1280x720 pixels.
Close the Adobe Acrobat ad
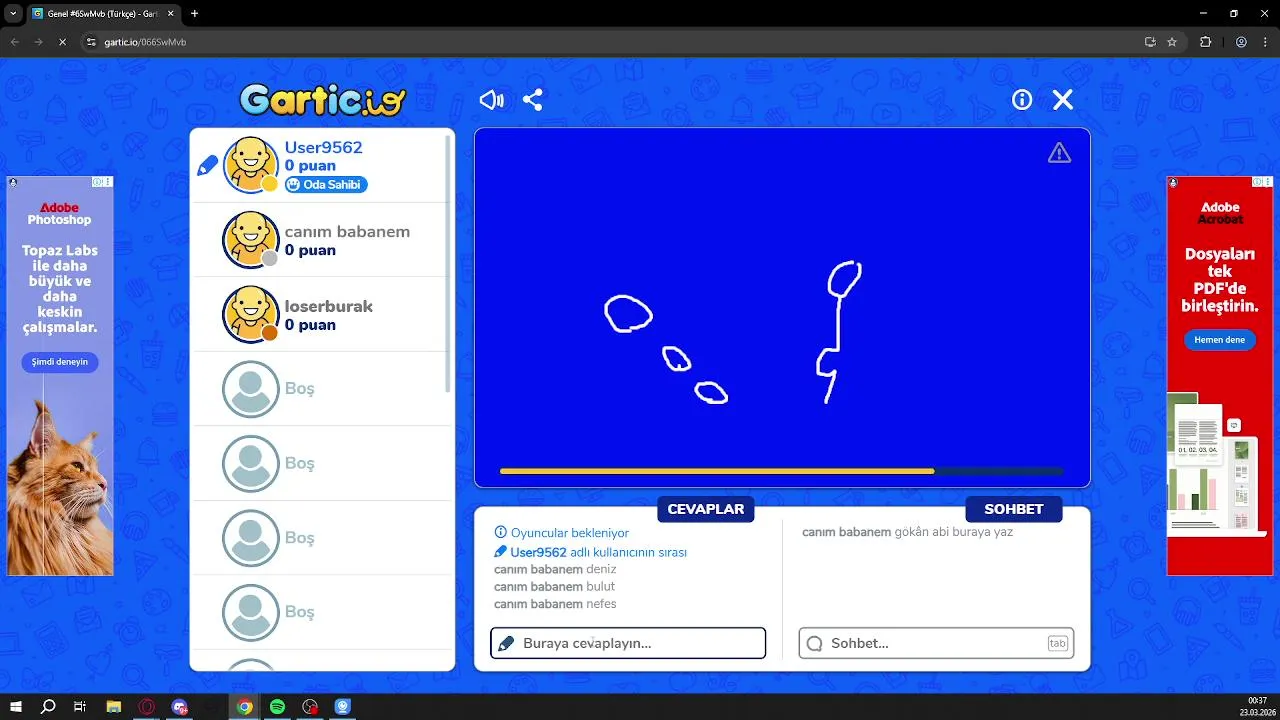(x=1267, y=182)
